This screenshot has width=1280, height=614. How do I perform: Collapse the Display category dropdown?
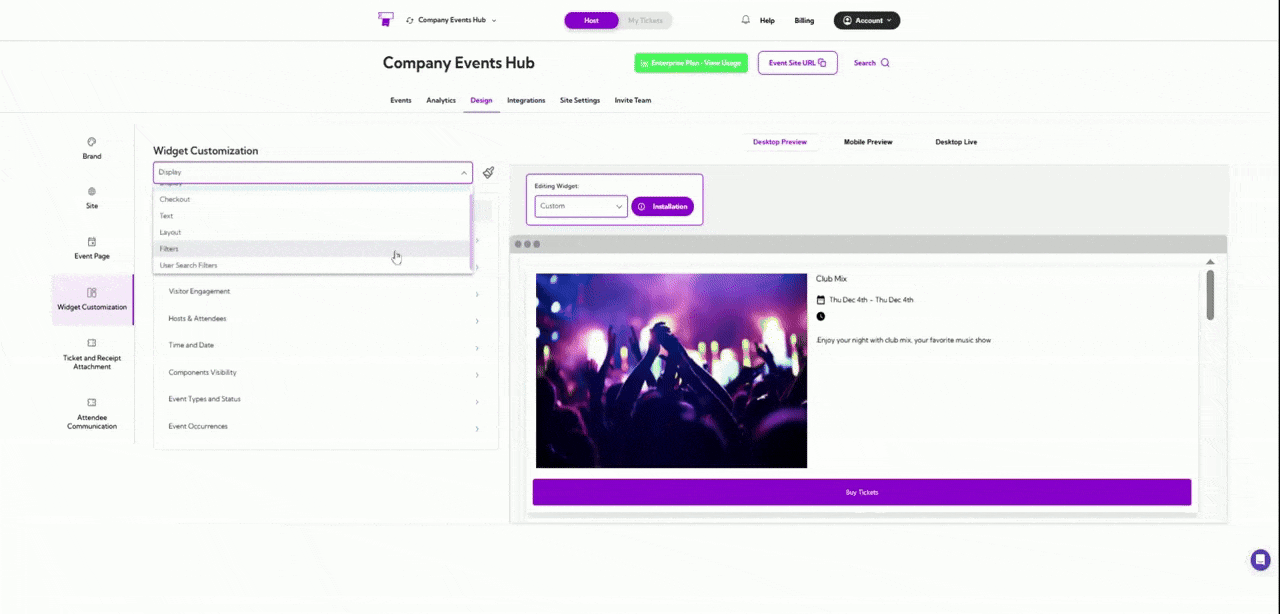pos(312,172)
